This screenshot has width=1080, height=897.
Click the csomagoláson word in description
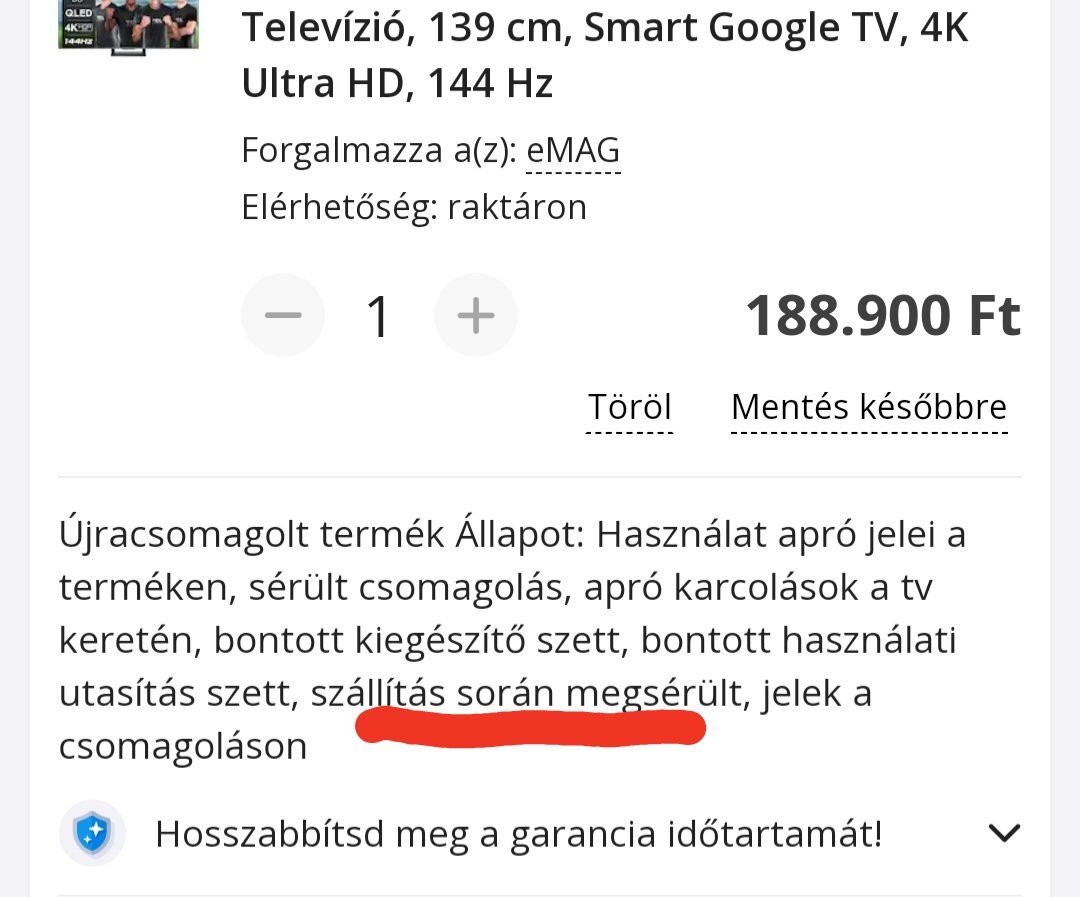coord(183,746)
